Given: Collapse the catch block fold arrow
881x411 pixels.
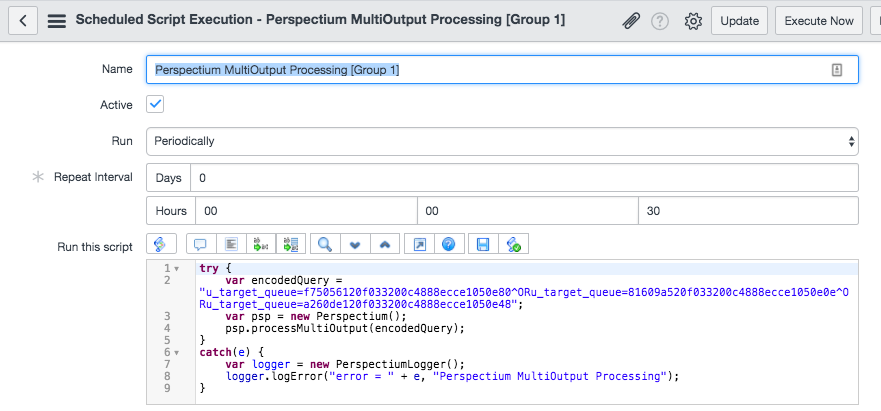Looking at the screenshot, I should point(177,353).
